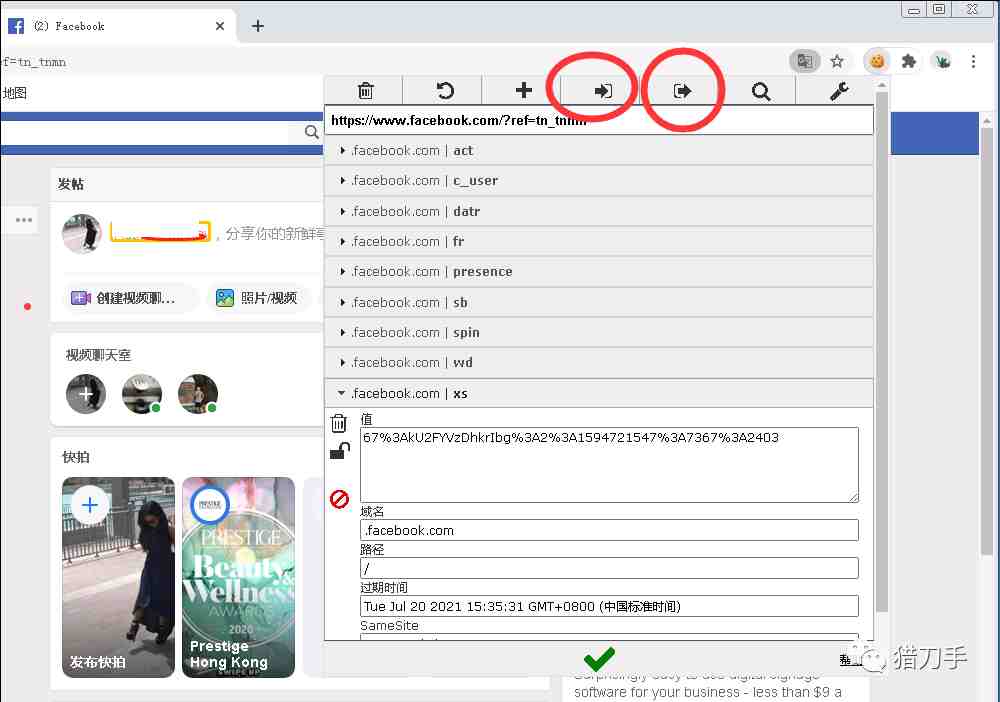Viewport: 1000px width, 702px height.
Task: Add a new cookie with plus icon
Action: (523, 91)
